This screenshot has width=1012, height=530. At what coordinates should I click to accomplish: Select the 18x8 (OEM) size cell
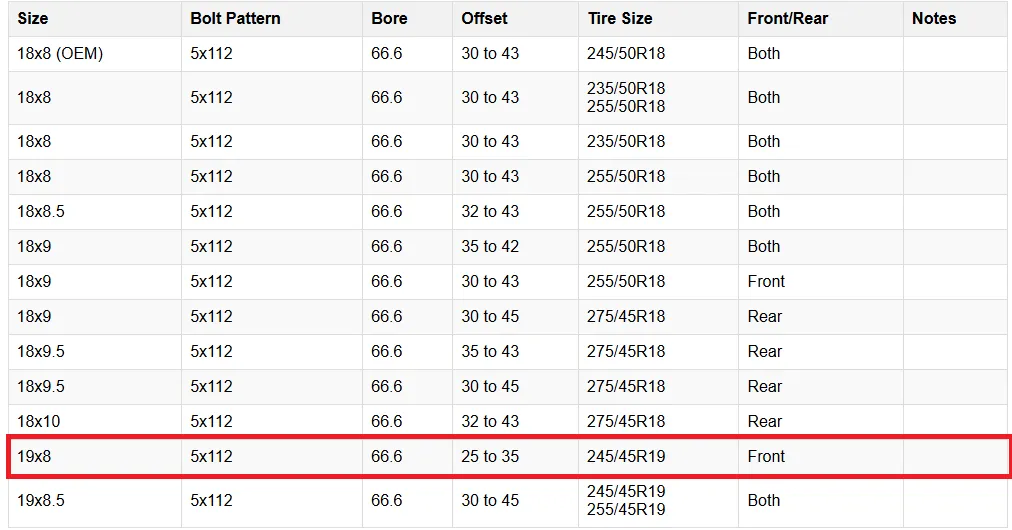[x=60, y=54]
